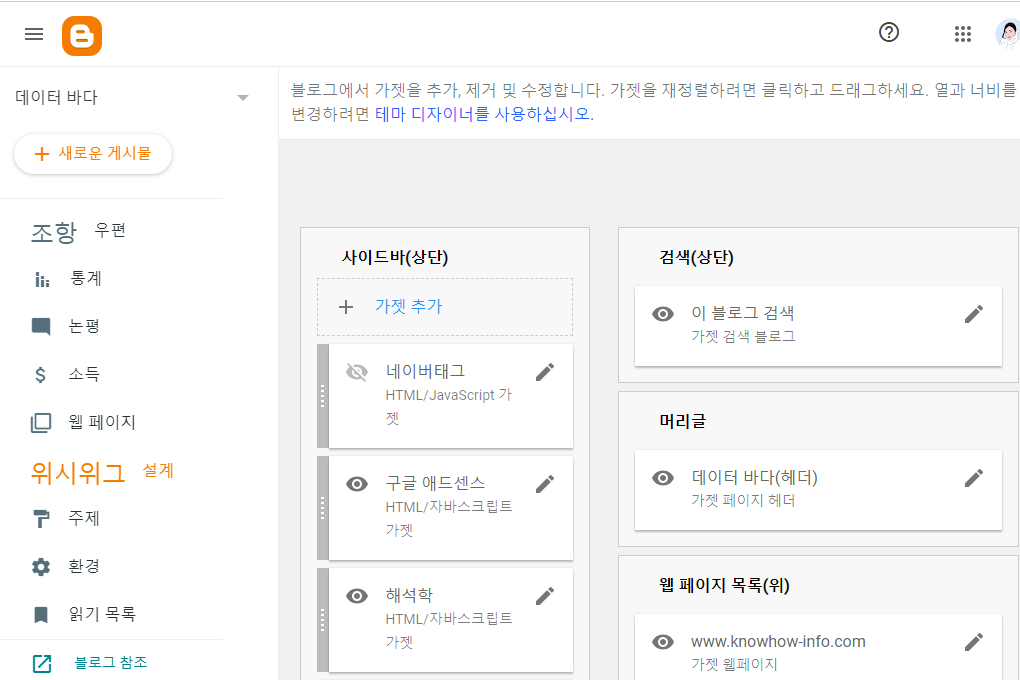
Task: Open the hamburger navigation menu
Action: 33,33
